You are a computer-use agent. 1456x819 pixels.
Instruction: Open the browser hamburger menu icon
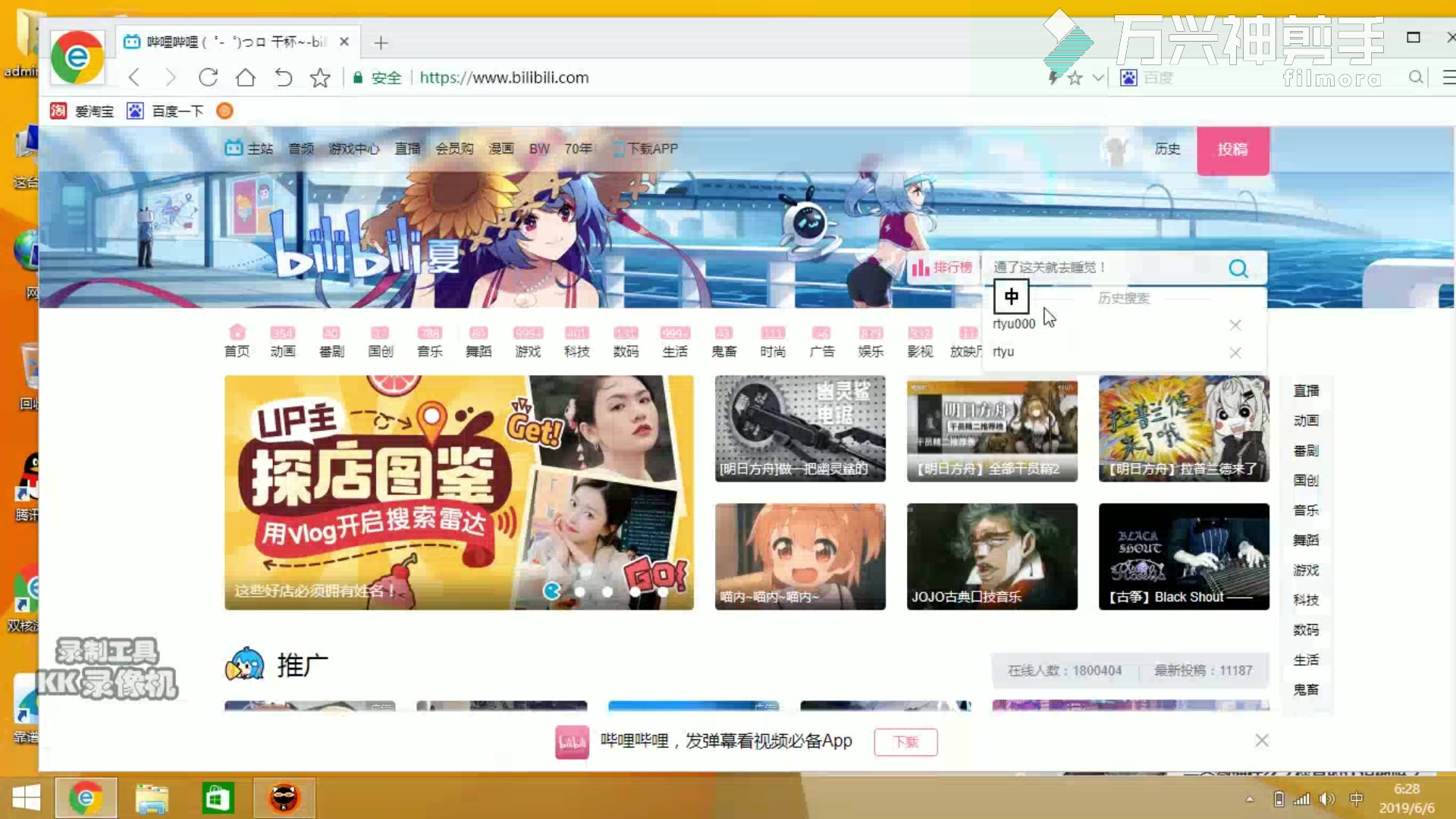tap(1448, 77)
